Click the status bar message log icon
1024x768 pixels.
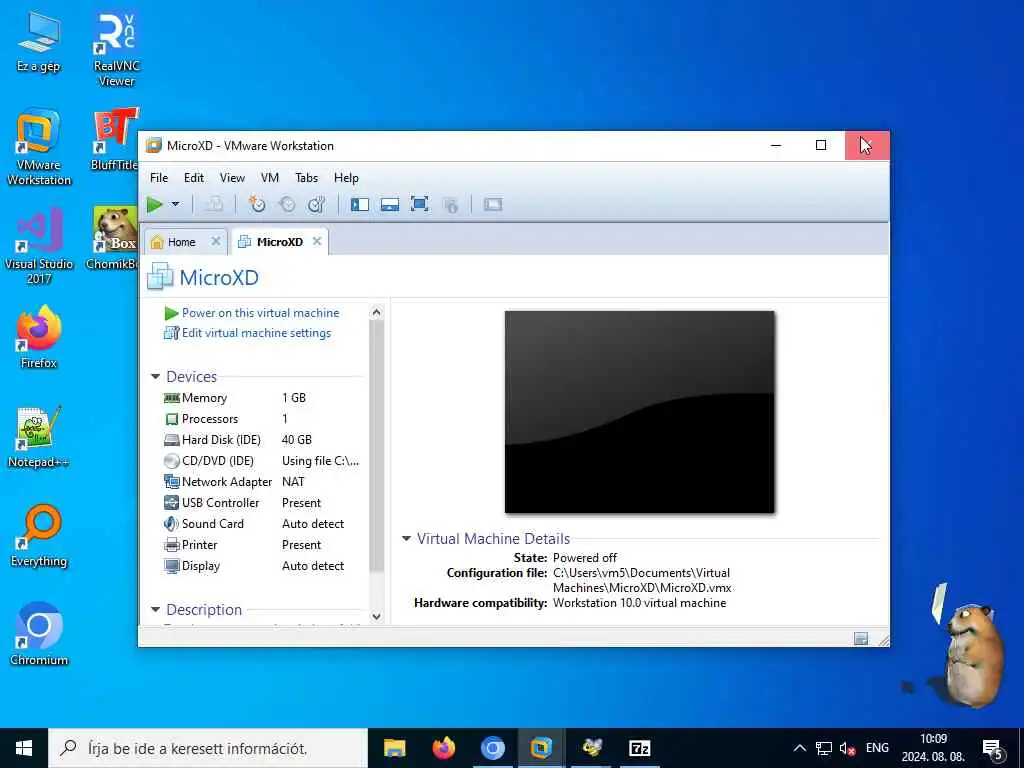861,639
